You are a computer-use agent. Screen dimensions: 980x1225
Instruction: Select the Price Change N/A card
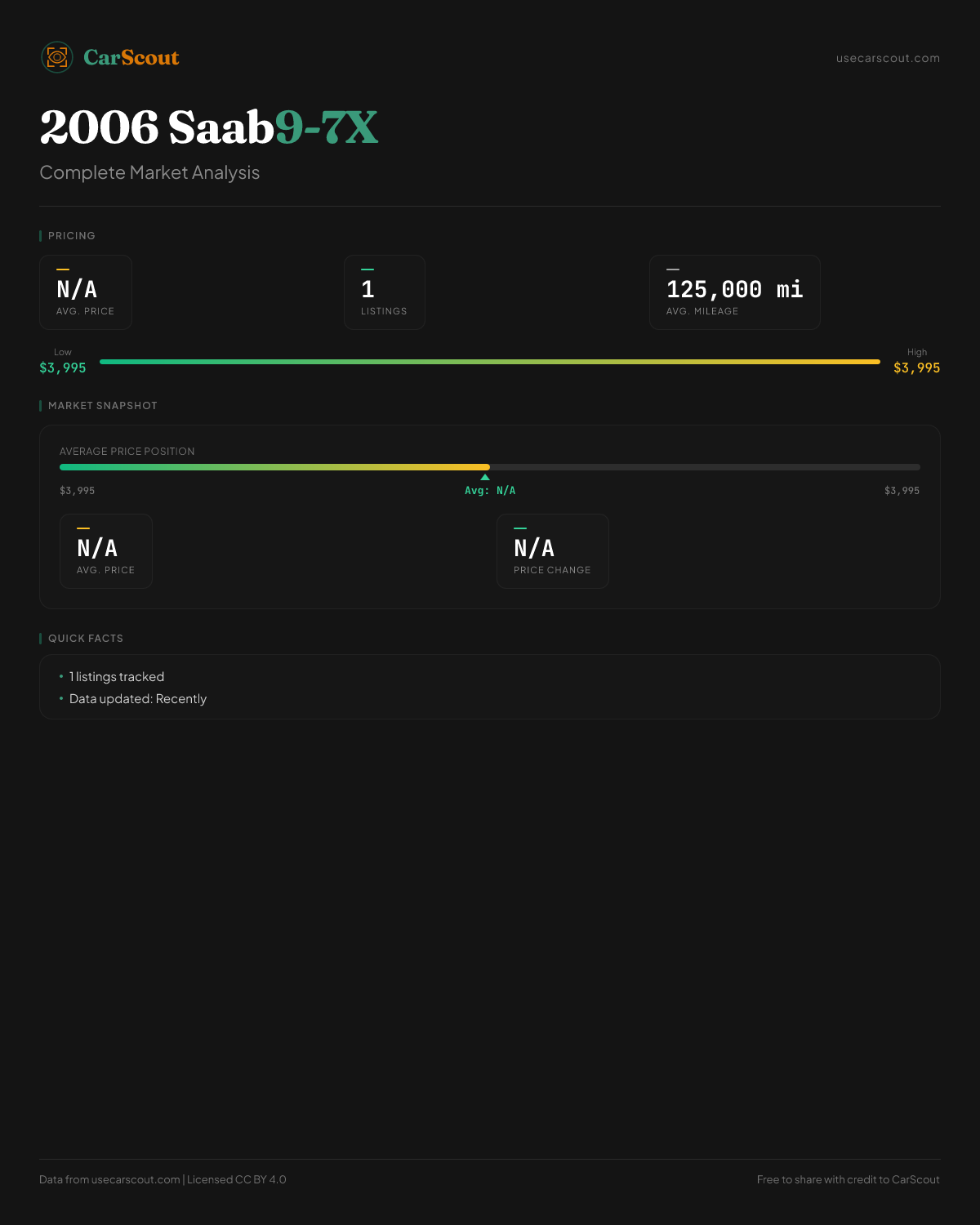pos(552,551)
